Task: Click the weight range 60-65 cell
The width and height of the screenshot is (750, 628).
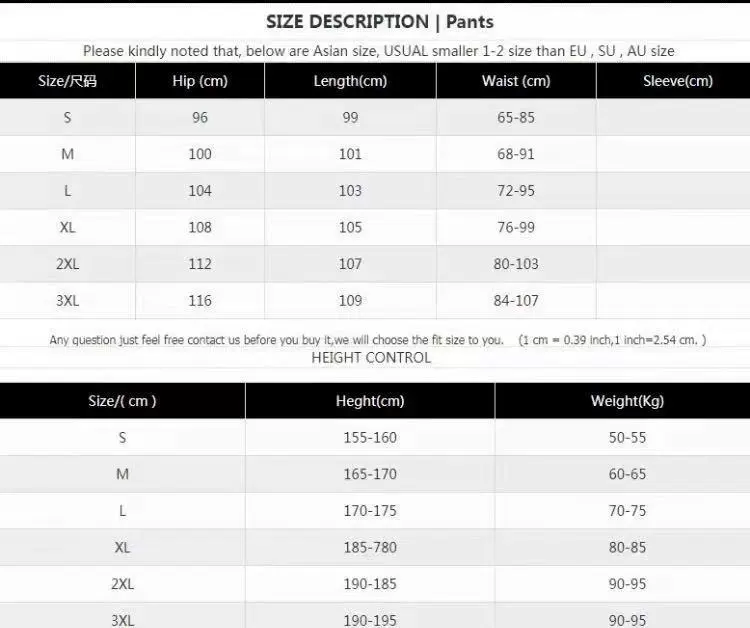Action: coord(627,474)
